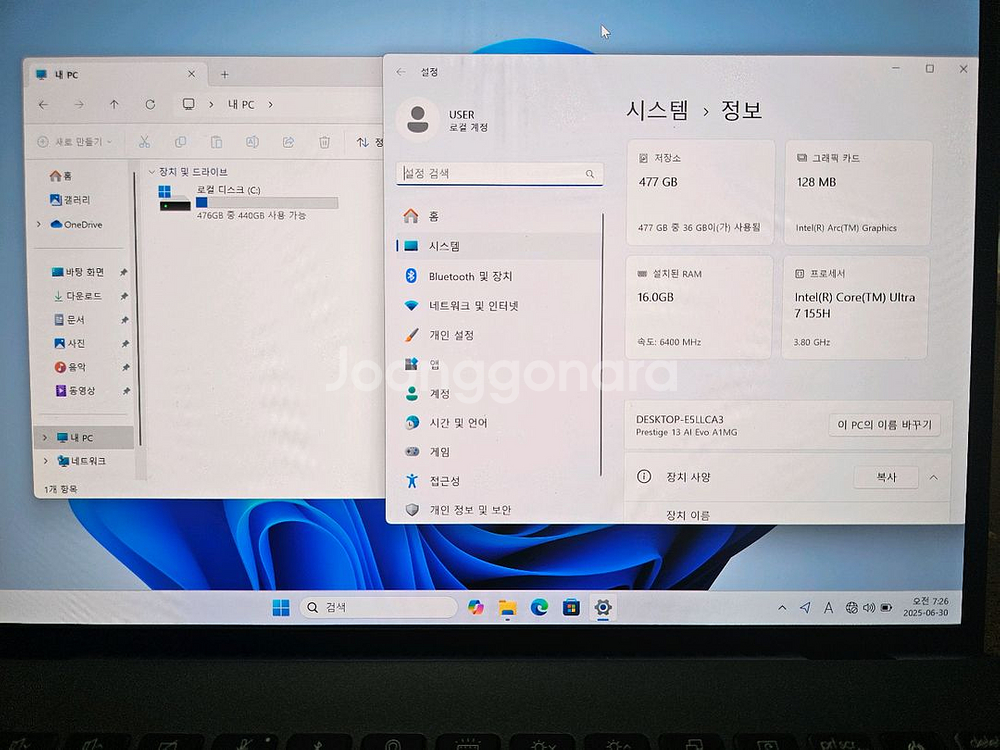Open 다운로드 quick access folder

pos(78,296)
